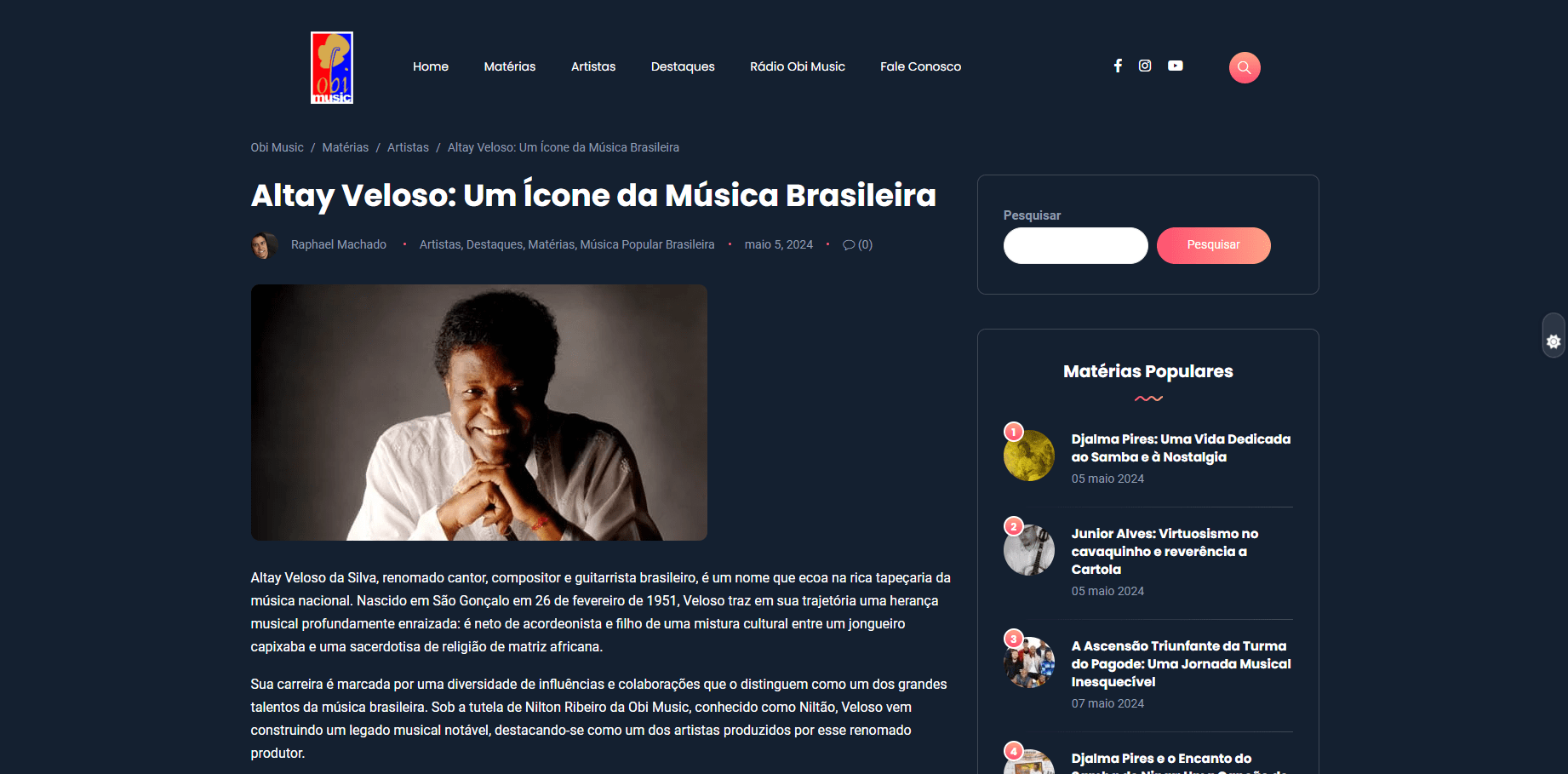Open the YouTube channel icon

tap(1176, 66)
